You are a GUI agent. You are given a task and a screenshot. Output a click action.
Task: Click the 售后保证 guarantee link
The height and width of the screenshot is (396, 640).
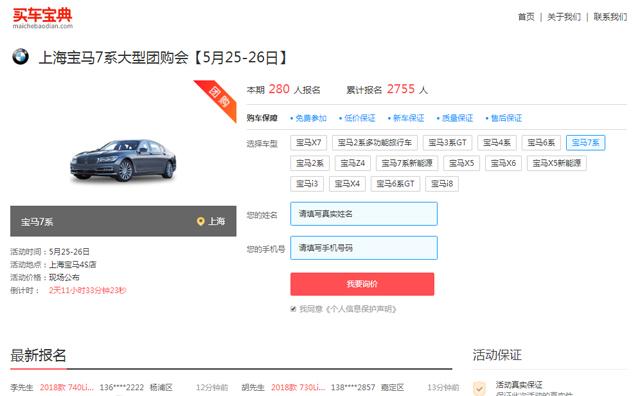point(506,118)
